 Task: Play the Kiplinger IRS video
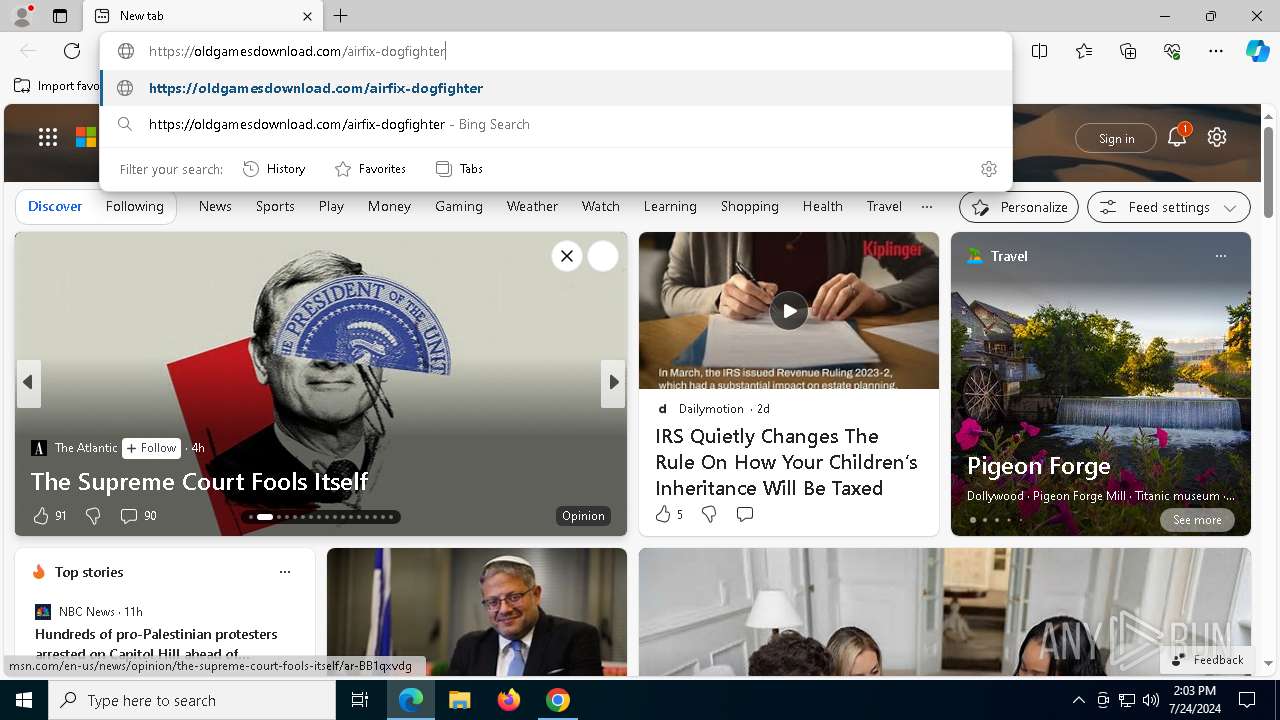789,310
